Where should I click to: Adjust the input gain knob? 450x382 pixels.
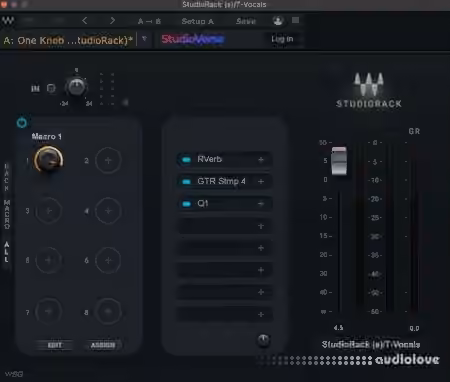76,87
